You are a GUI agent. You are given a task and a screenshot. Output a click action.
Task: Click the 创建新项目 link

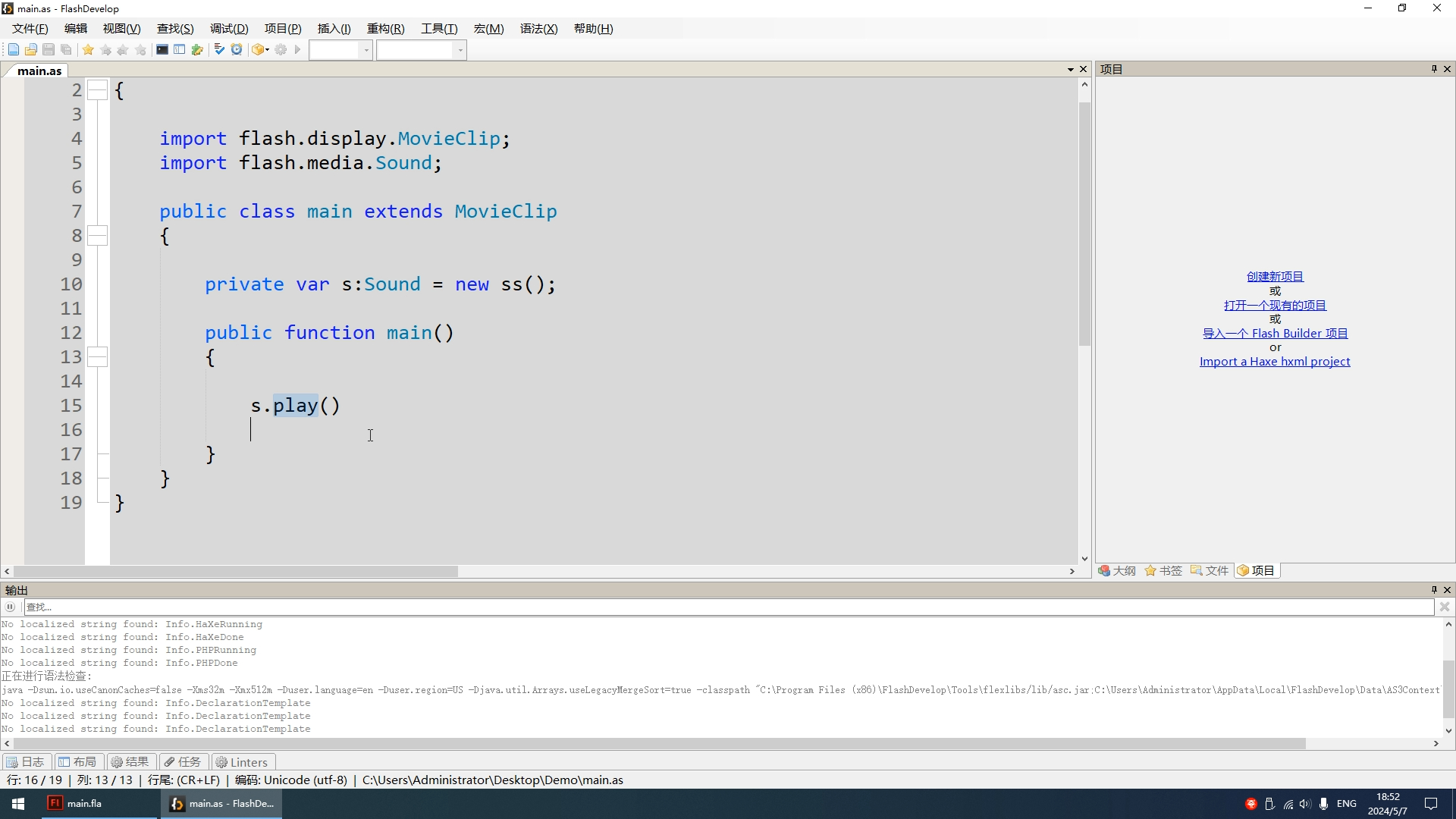pyautogui.click(x=1275, y=277)
